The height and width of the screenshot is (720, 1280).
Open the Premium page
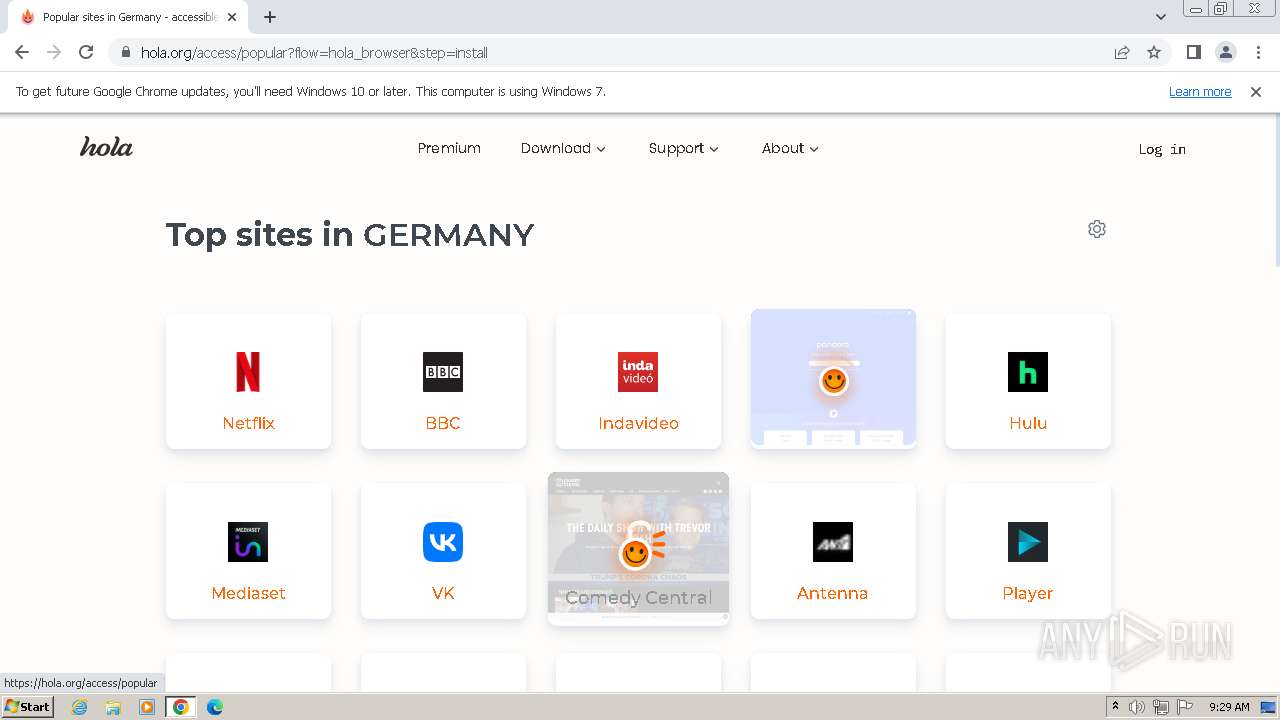click(x=449, y=148)
